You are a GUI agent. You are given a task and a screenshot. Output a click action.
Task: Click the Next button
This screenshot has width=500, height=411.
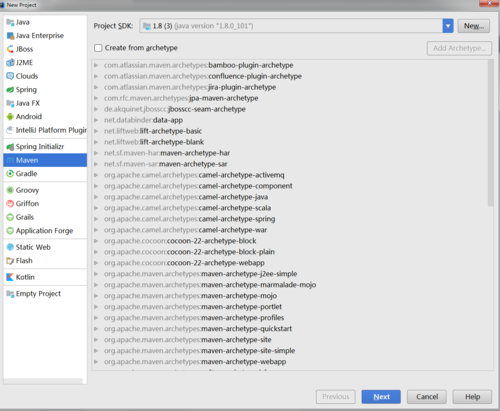381,397
